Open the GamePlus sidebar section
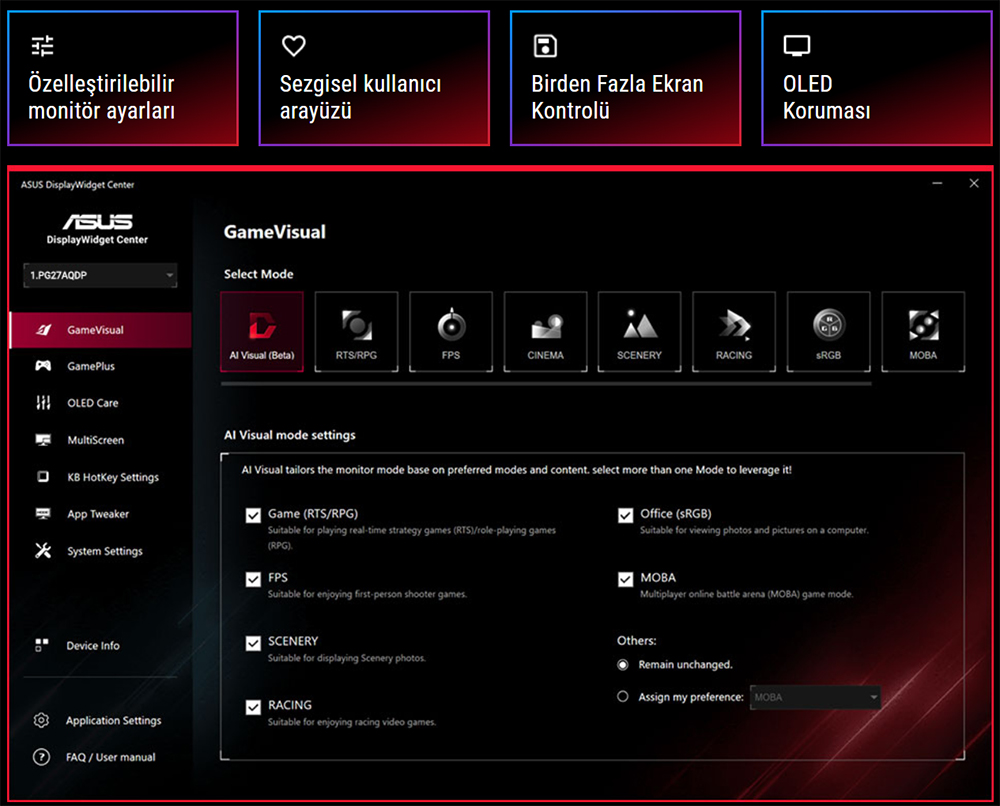 (90, 366)
